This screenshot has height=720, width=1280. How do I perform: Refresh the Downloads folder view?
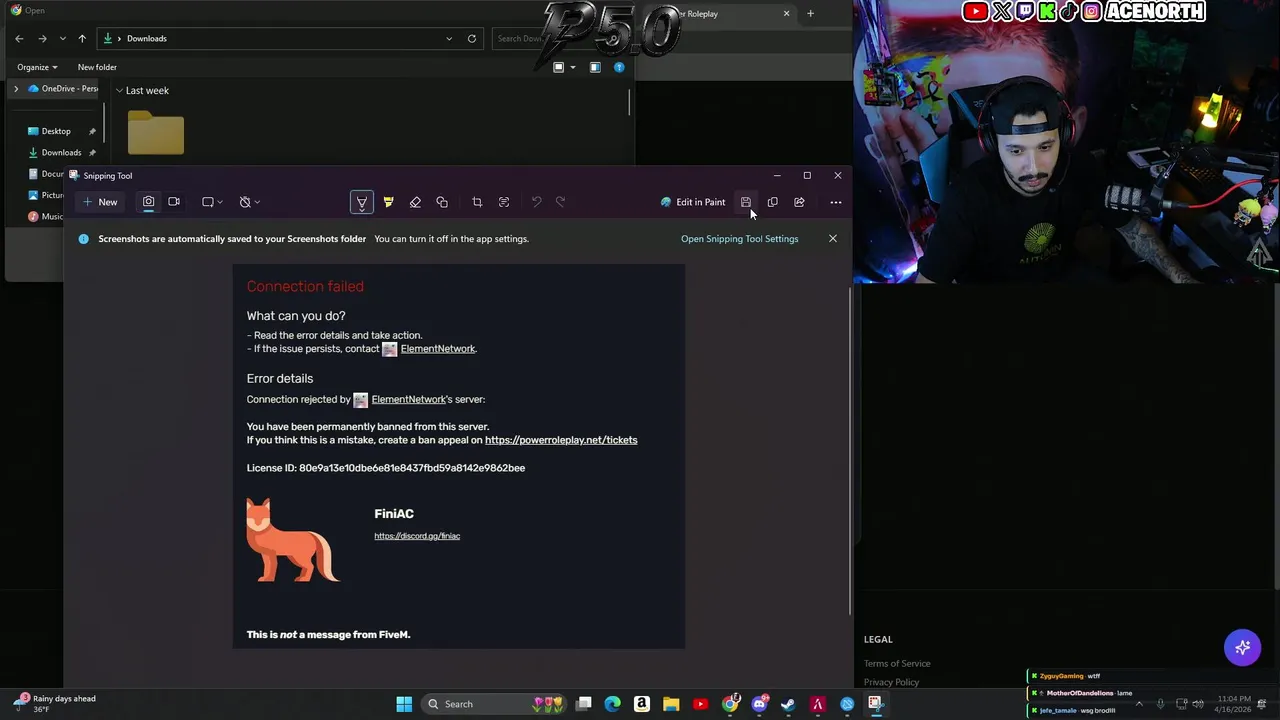pyautogui.click(x=472, y=38)
